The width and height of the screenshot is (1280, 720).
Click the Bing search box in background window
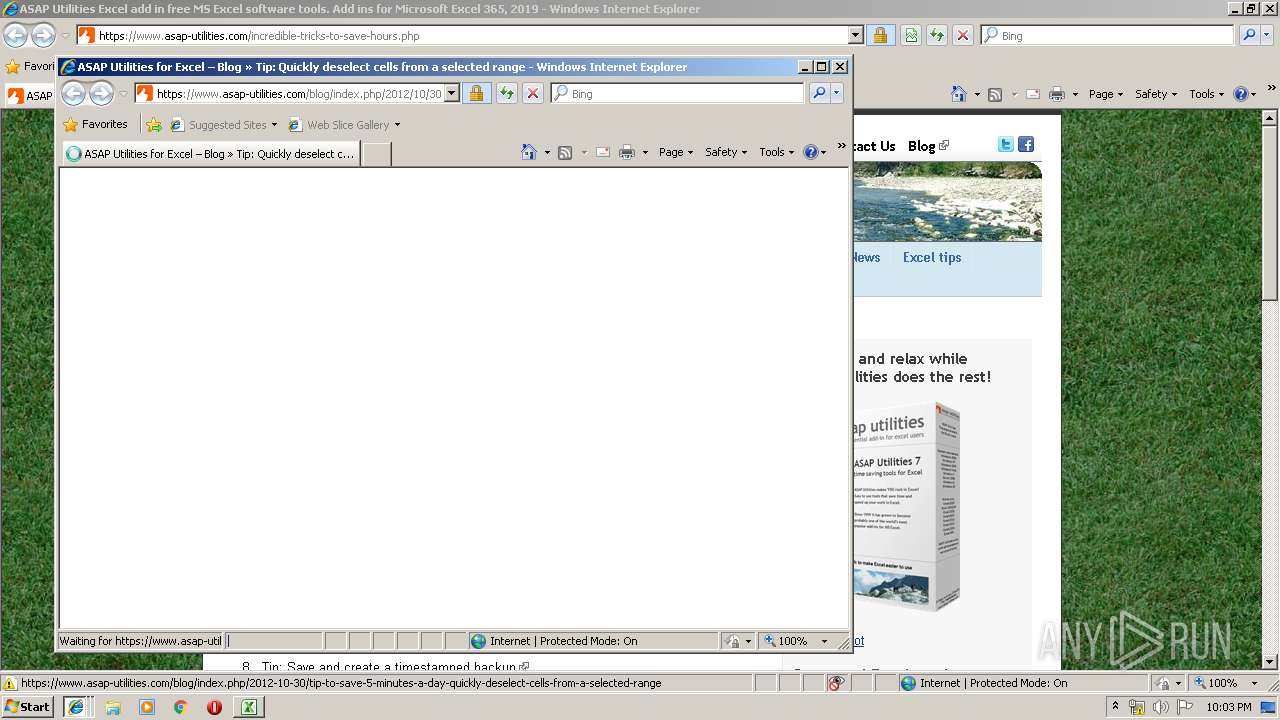[x=1107, y=35]
